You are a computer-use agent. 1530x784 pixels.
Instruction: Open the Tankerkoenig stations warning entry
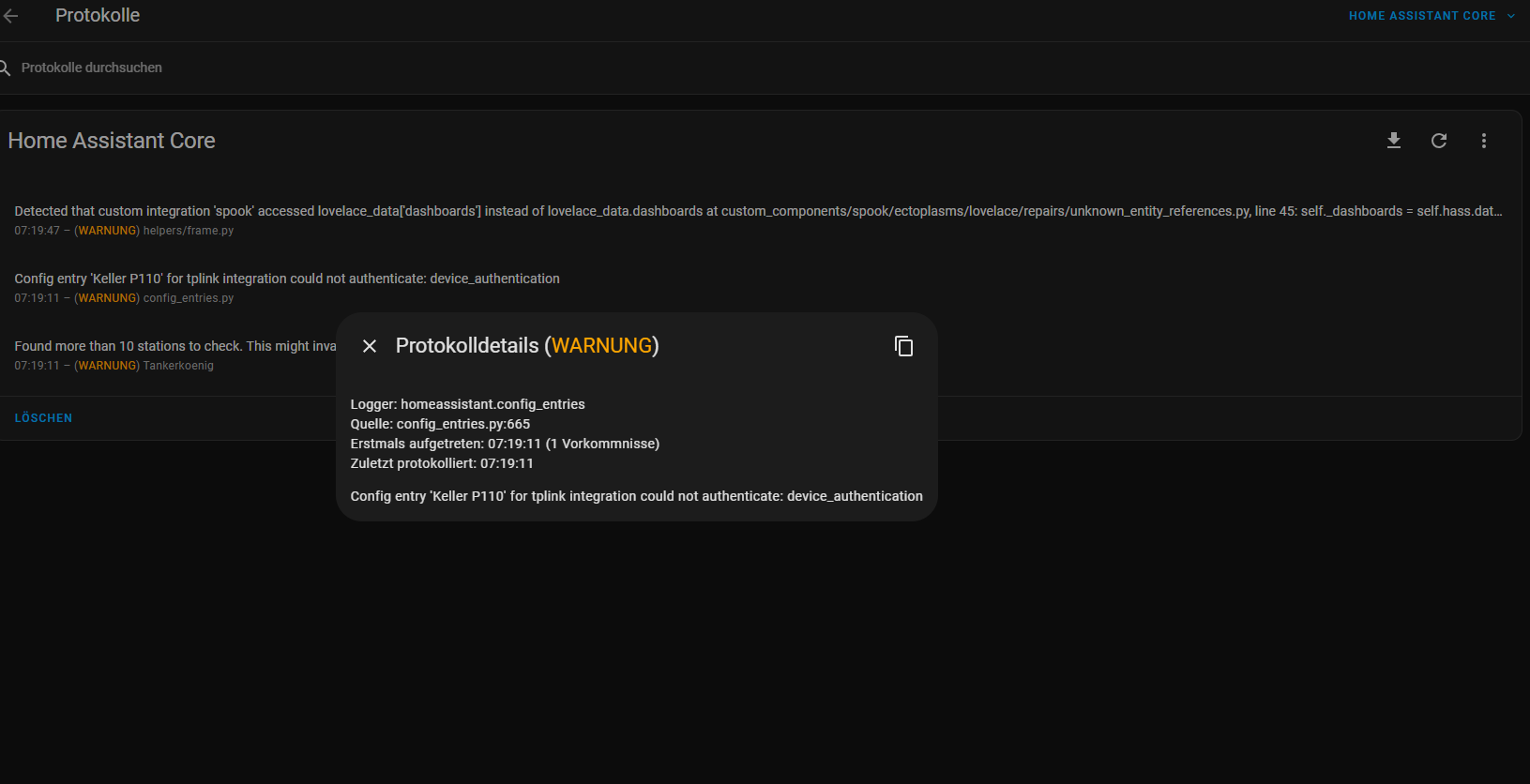click(174, 355)
